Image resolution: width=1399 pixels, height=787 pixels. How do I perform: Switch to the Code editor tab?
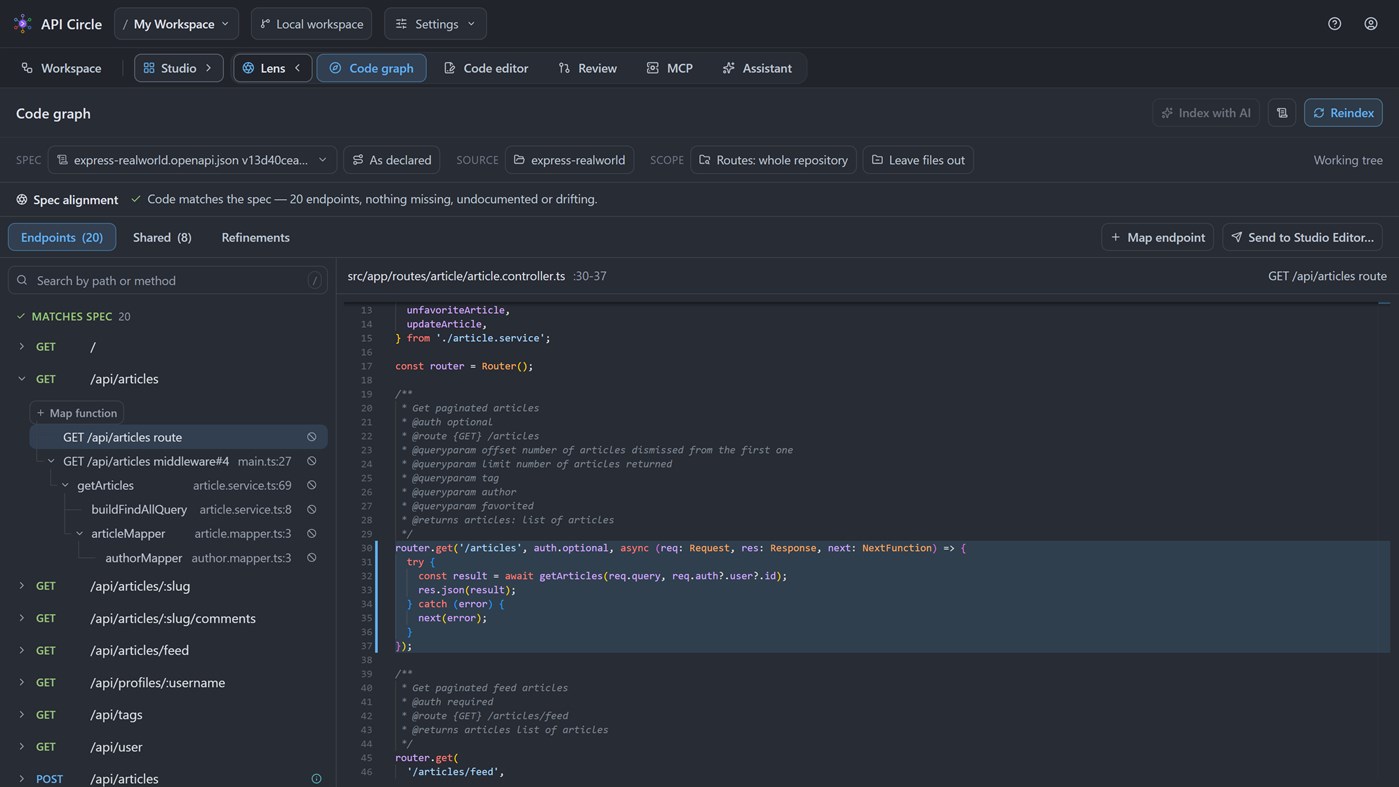(486, 68)
